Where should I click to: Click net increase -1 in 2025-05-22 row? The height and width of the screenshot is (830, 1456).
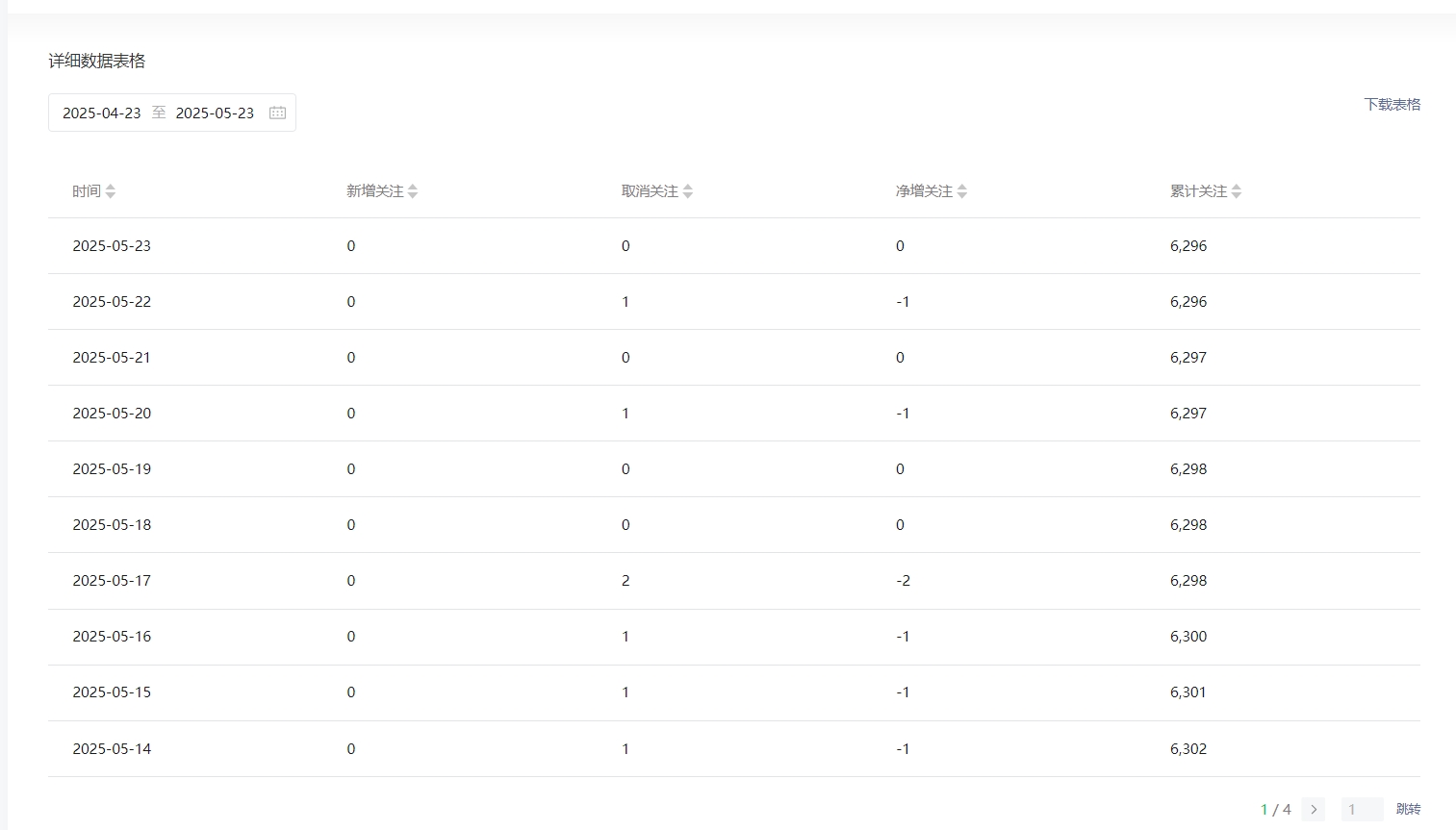[x=903, y=302]
